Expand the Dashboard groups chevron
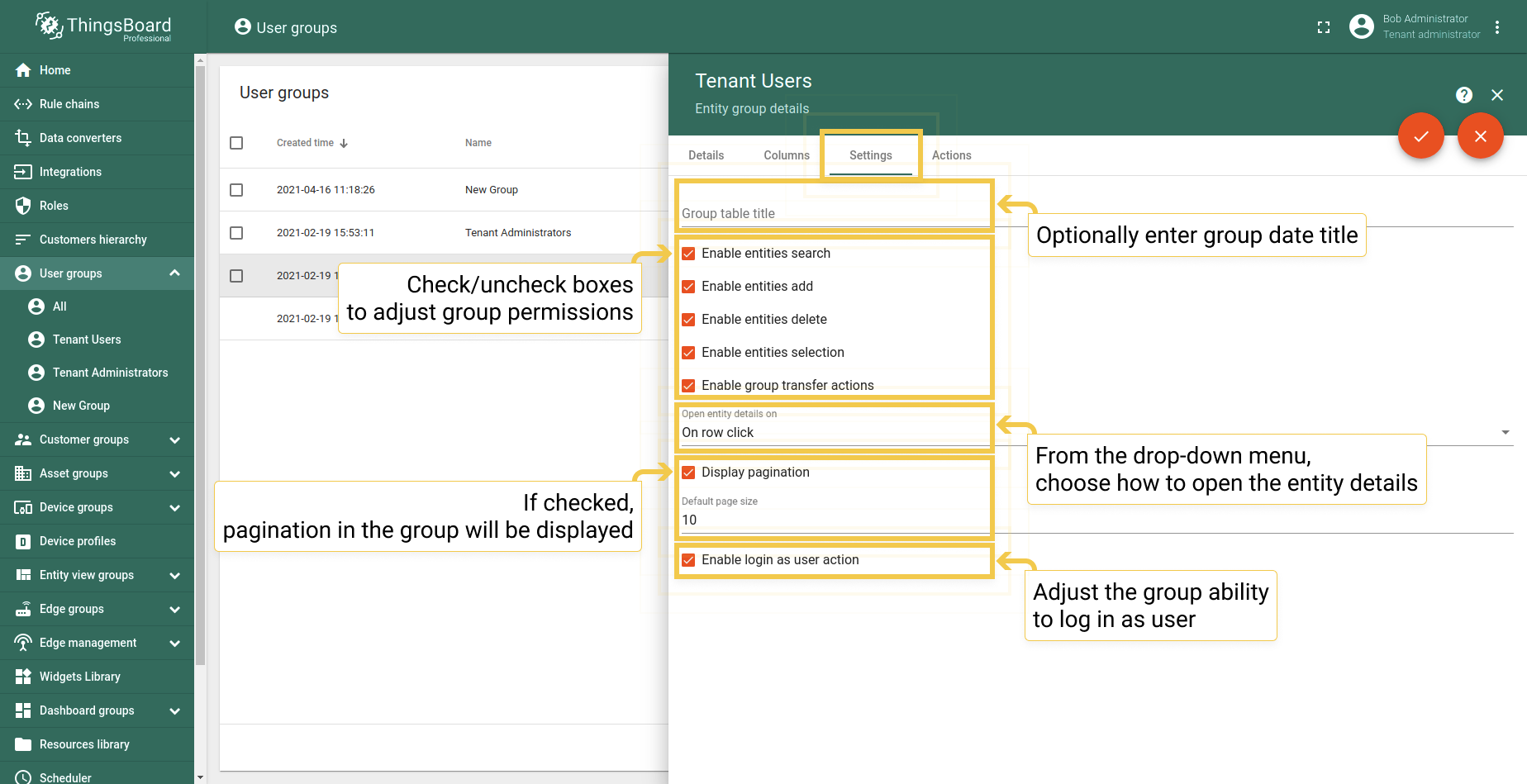The height and width of the screenshot is (784, 1527). [174, 711]
